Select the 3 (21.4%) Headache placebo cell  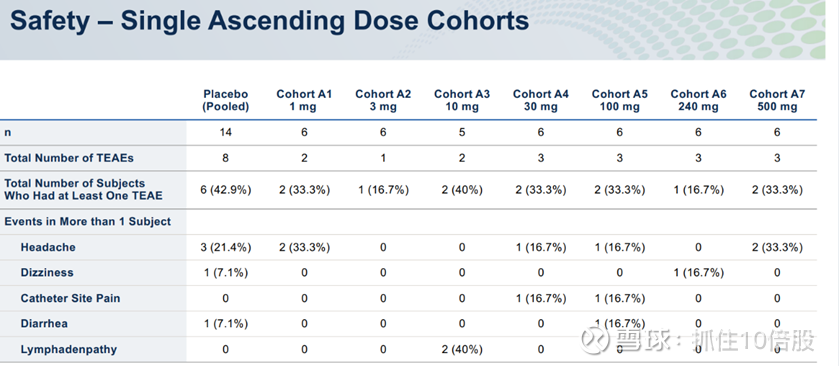click(x=225, y=247)
